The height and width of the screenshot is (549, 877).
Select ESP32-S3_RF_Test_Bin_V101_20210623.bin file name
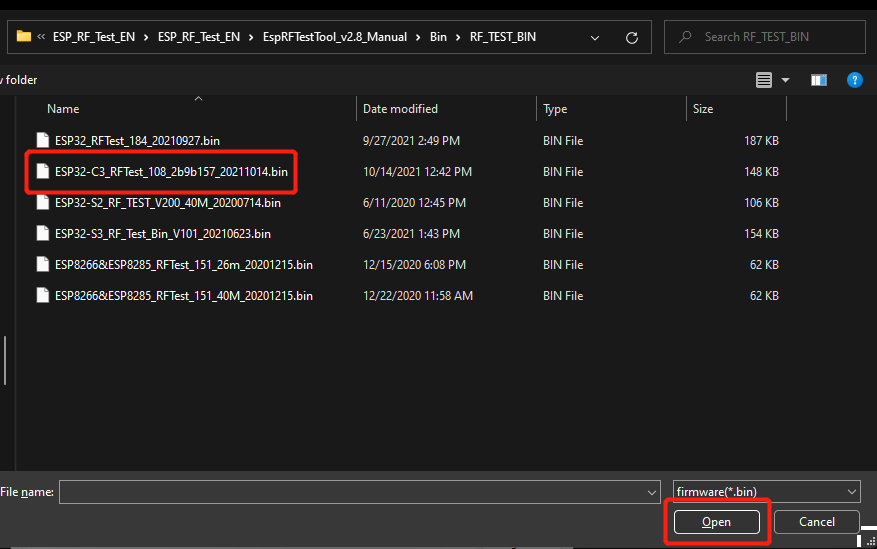click(163, 234)
